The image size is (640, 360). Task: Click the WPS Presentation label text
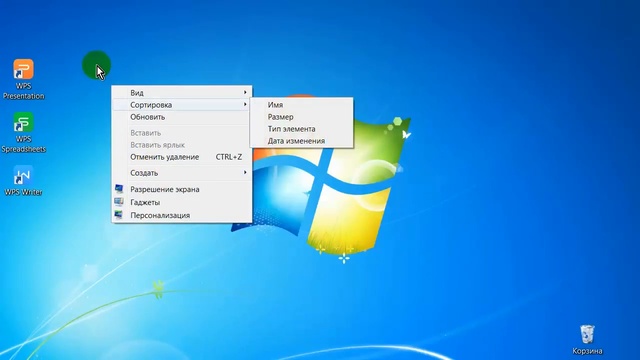coord(24,91)
